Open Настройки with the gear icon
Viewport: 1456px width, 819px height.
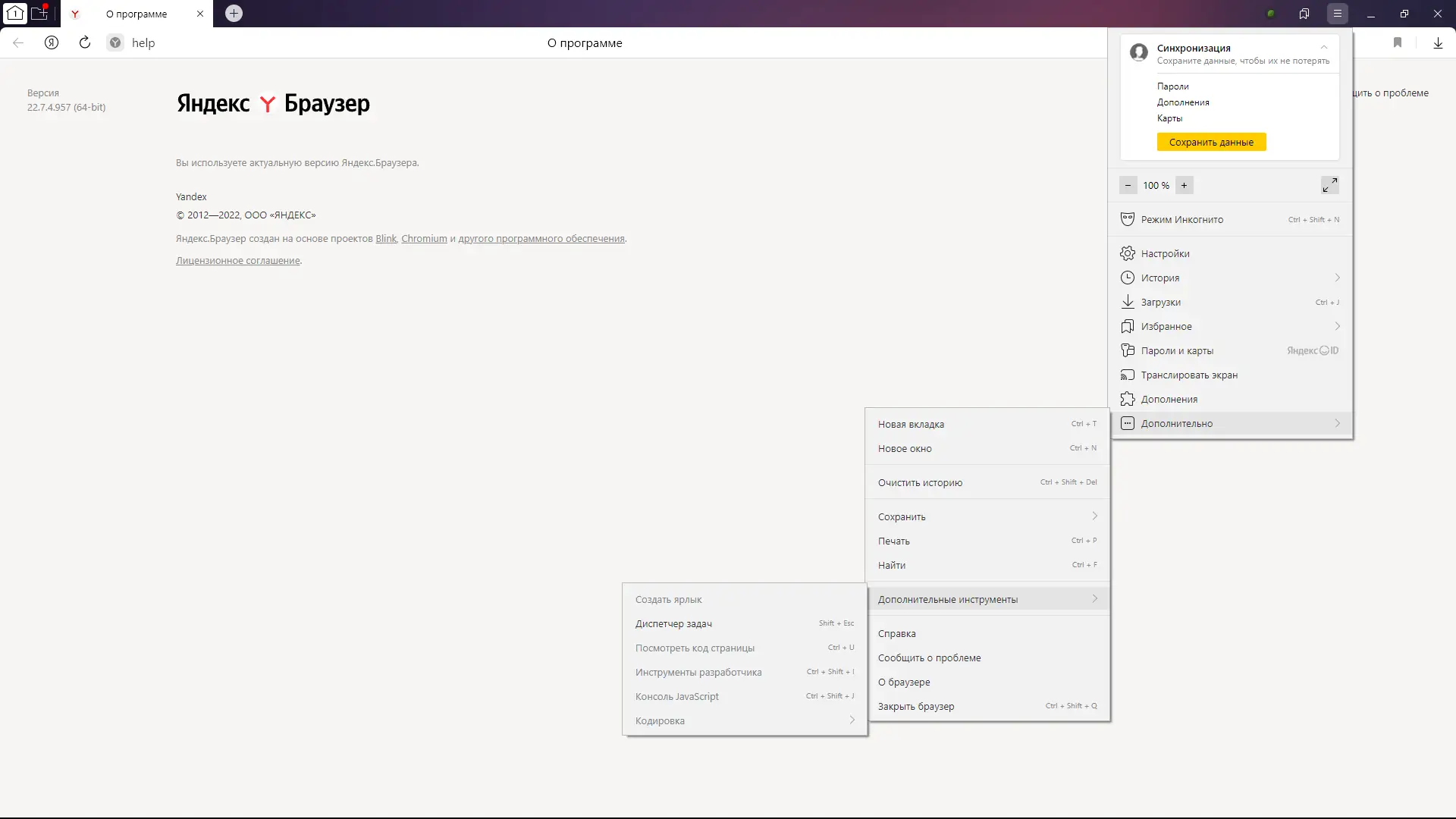(x=1128, y=253)
